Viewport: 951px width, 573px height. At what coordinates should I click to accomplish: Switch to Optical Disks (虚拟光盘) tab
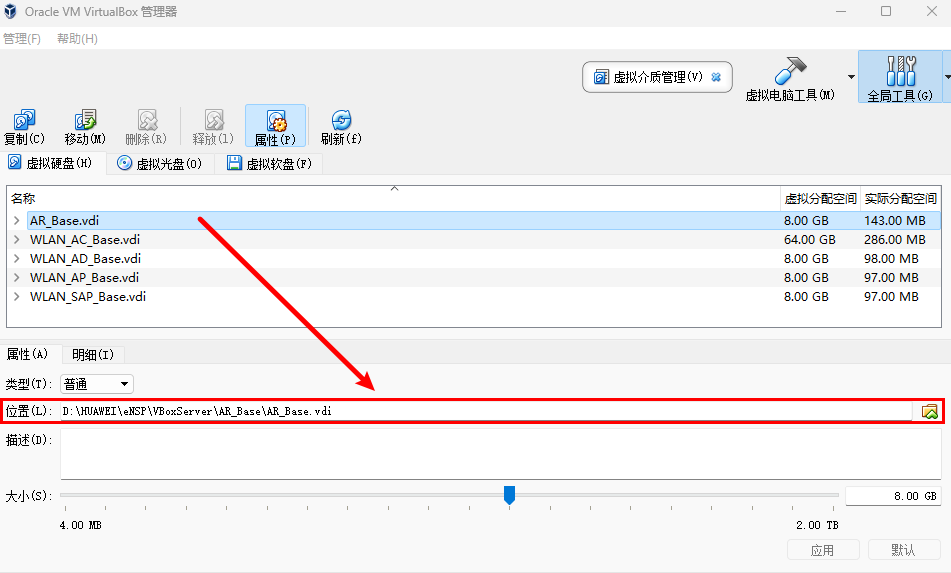point(160,164)
